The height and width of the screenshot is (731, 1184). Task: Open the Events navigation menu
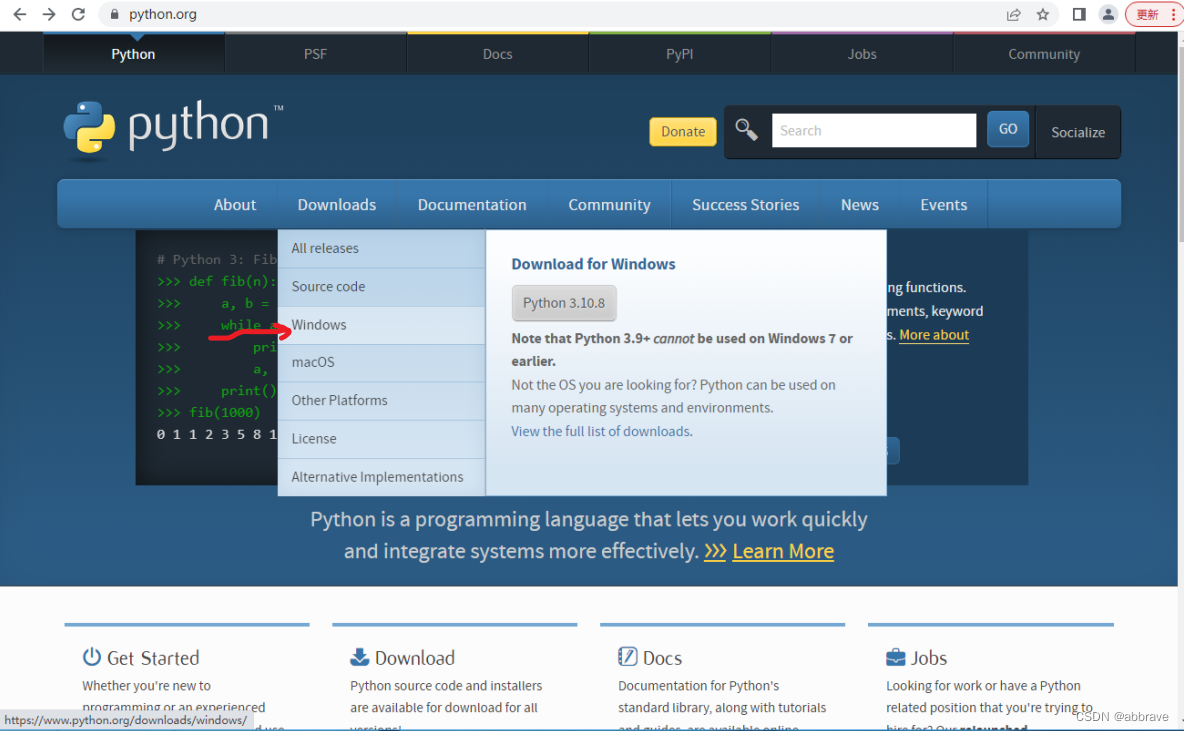[x=943, y=205]
